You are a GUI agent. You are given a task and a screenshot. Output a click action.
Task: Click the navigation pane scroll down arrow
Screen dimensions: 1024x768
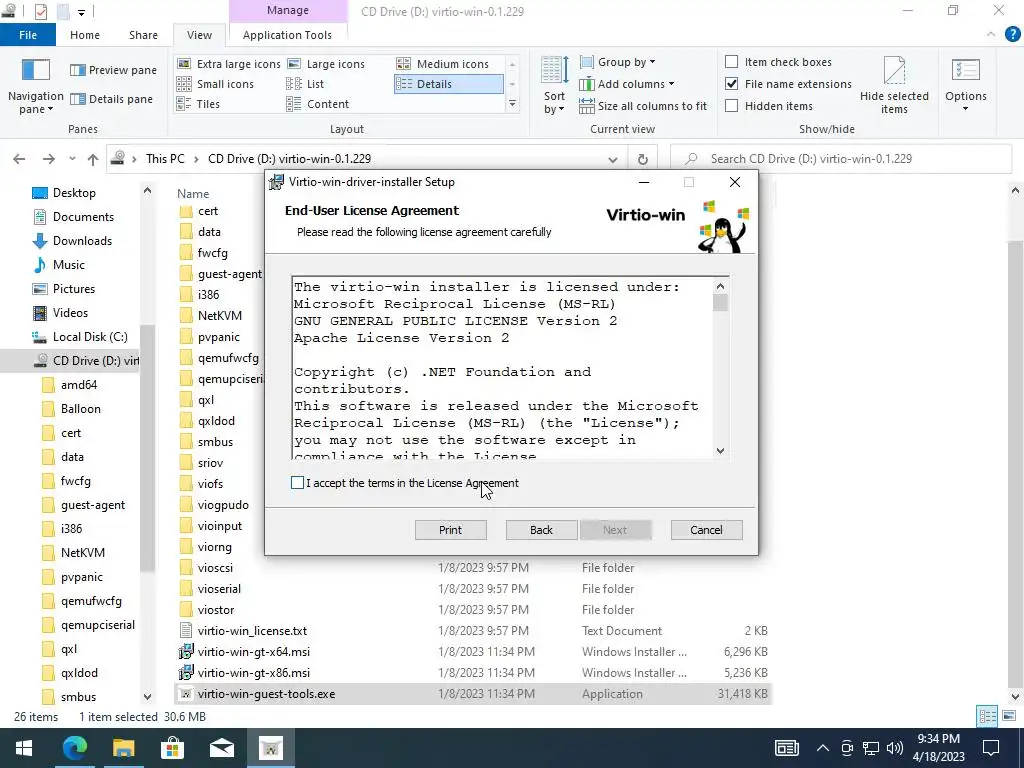[x=147, y=697]
